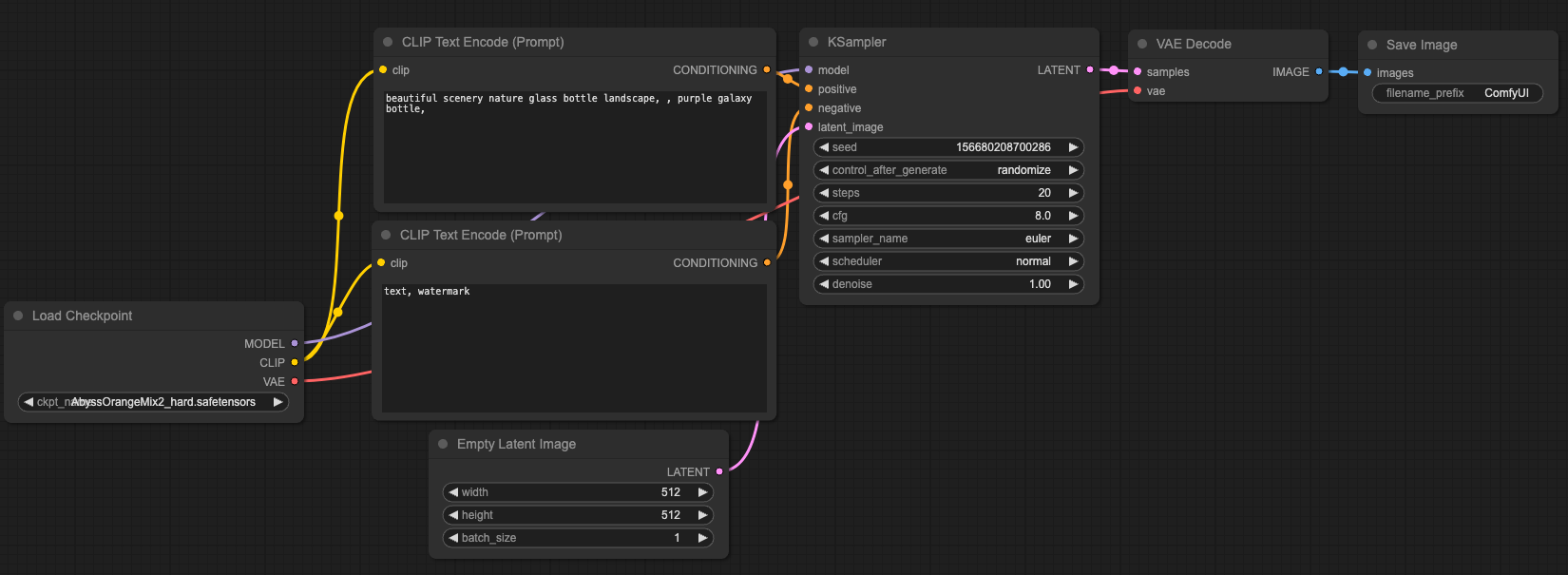Select previous scheduler with left arrow
This screenshot has width=1568, height=575.
point(824,261)
